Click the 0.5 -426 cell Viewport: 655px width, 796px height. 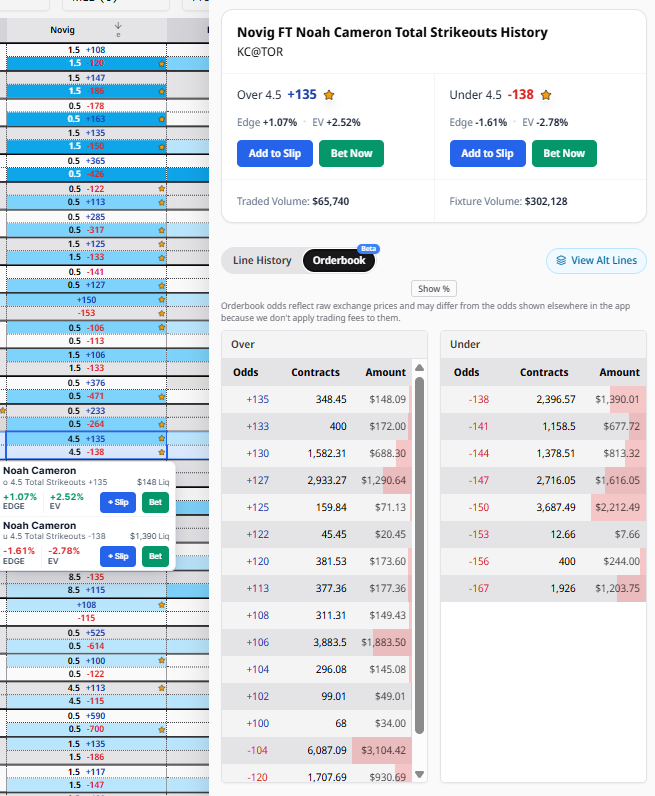coord(86,174)
